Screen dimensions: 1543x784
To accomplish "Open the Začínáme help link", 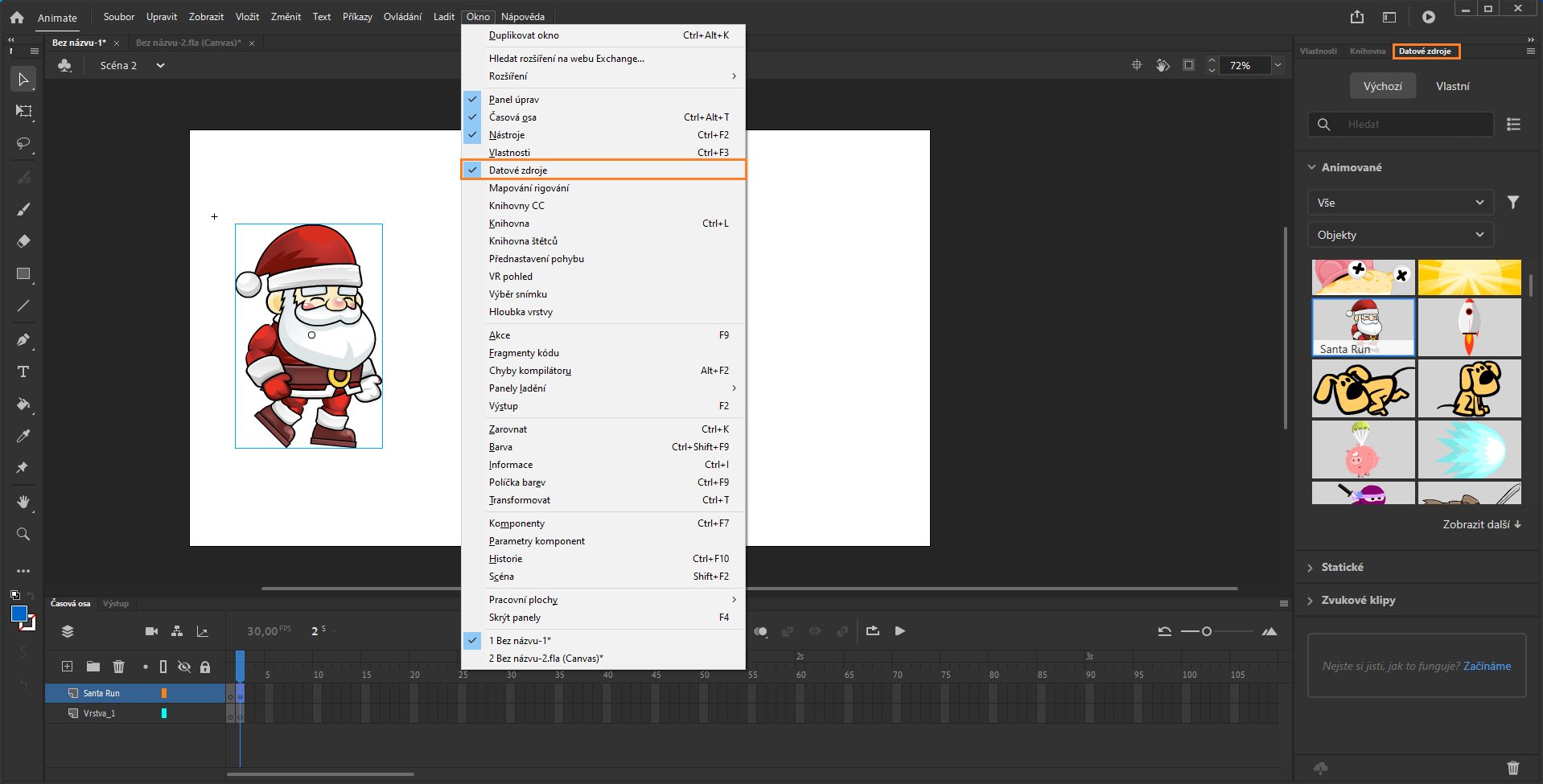I will tap(1487, 666).
